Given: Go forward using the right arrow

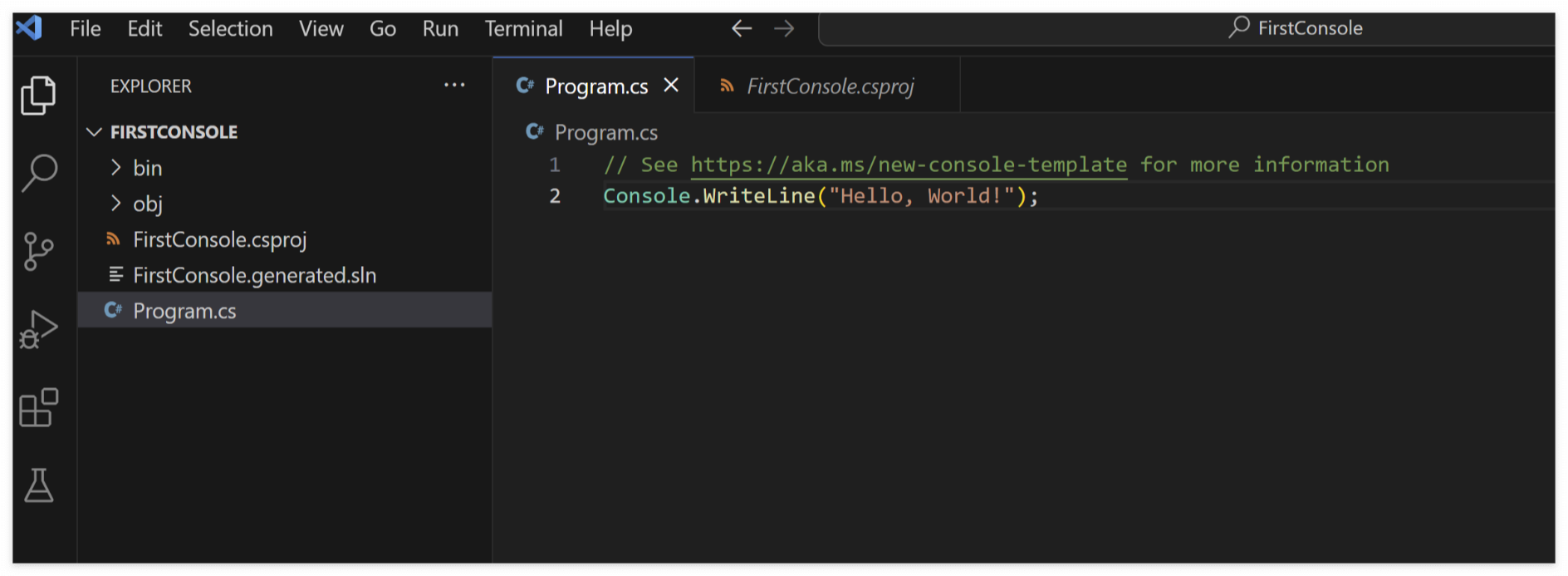Looking at the screenshot, I should [x=784, y=28].
